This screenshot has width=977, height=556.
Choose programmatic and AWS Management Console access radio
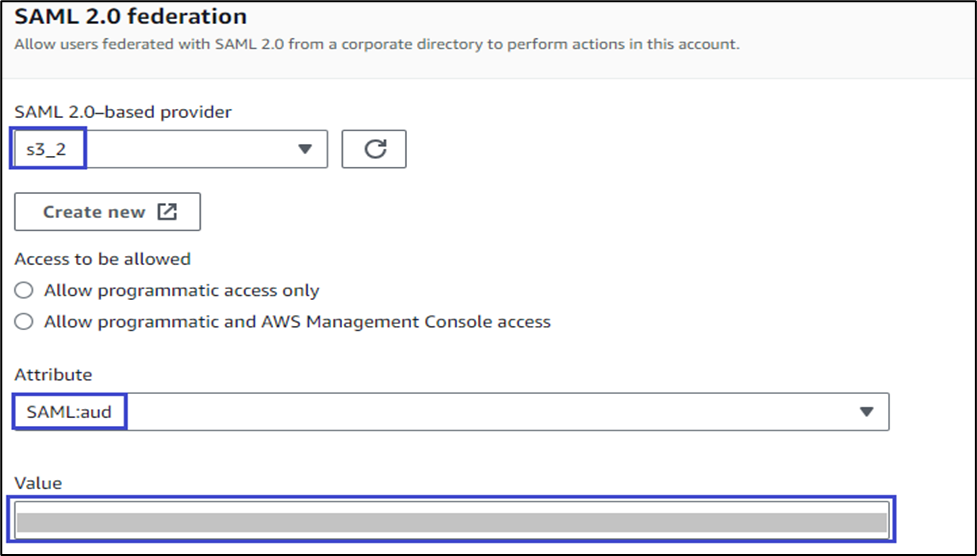tap(24, 322)
